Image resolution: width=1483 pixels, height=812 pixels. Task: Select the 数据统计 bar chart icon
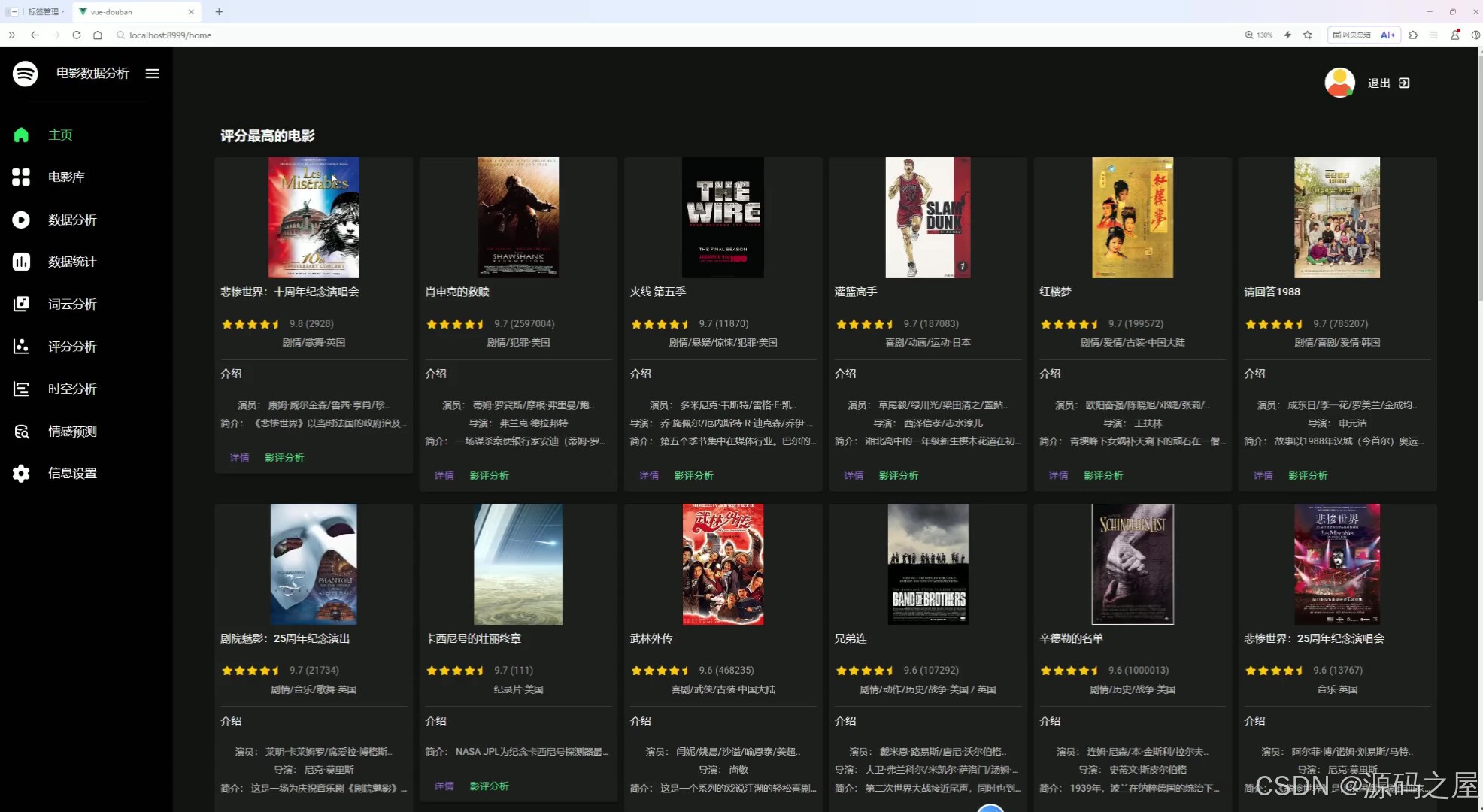click(x=21, y=262)
